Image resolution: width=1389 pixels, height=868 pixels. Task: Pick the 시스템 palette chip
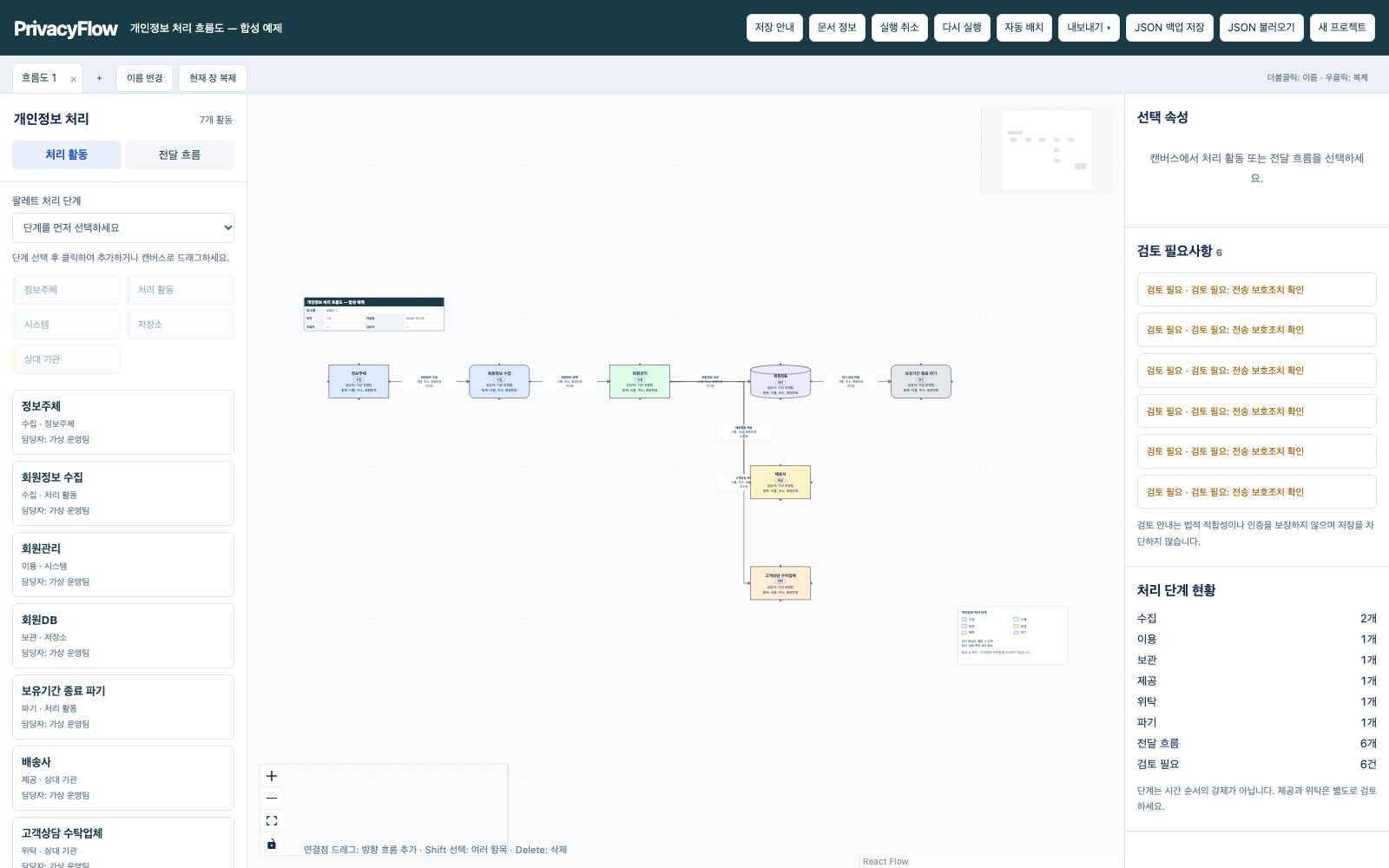pos(67,325)
